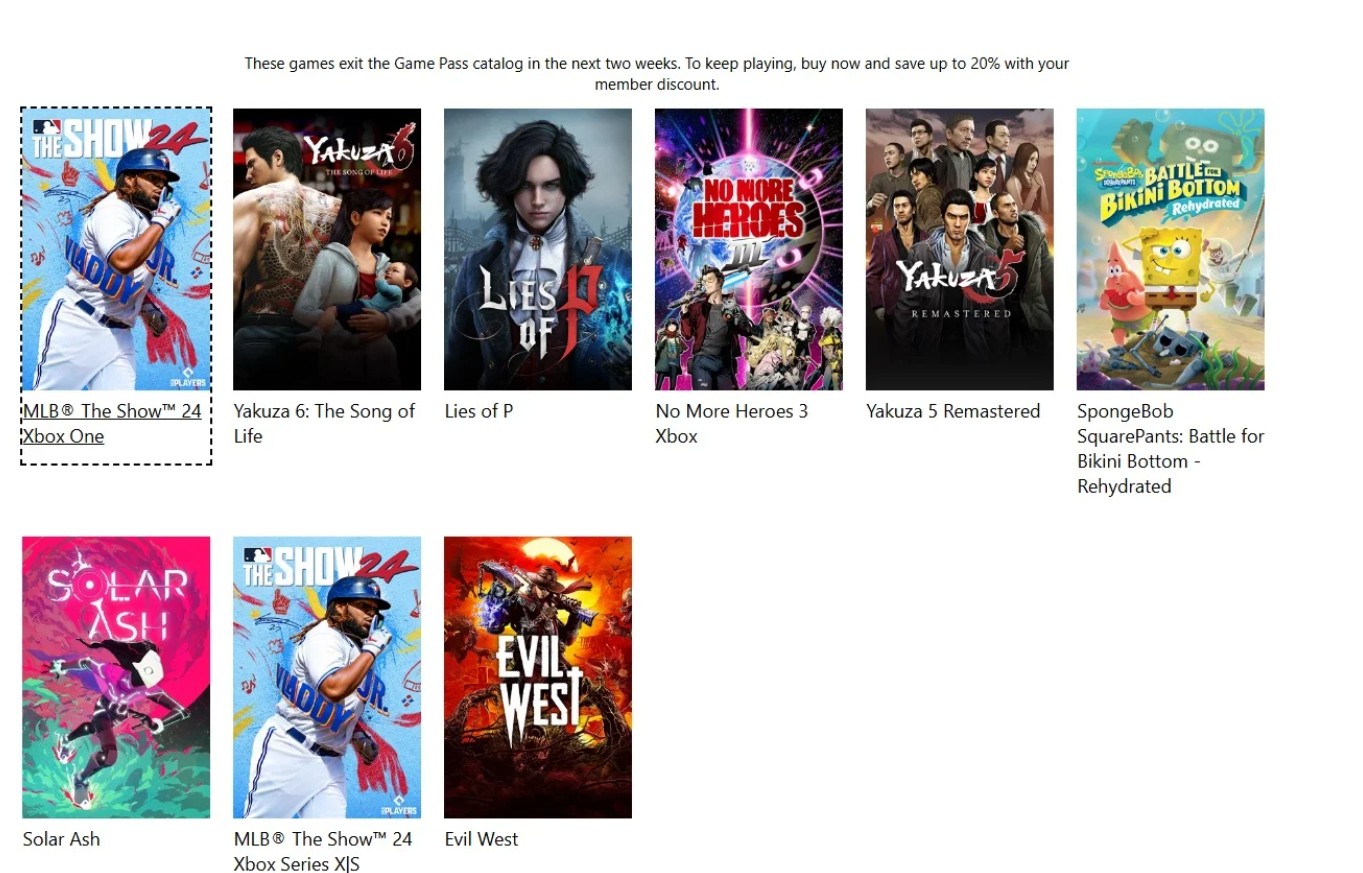Open the 'No More Heroes 3 Xbox' title link
The image size is (1363, 873).
(732, 423)
